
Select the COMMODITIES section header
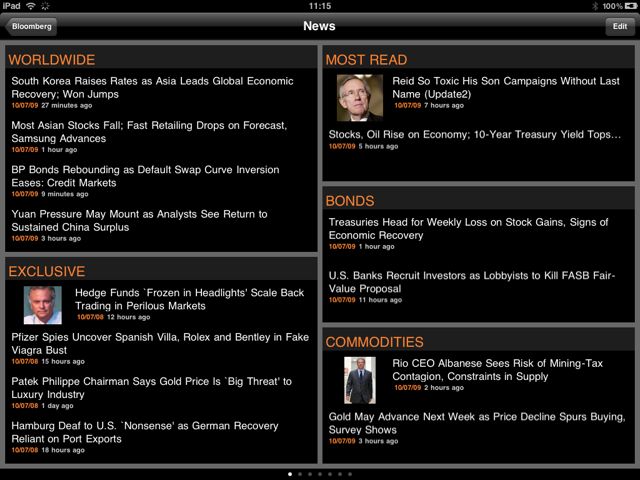375,342
